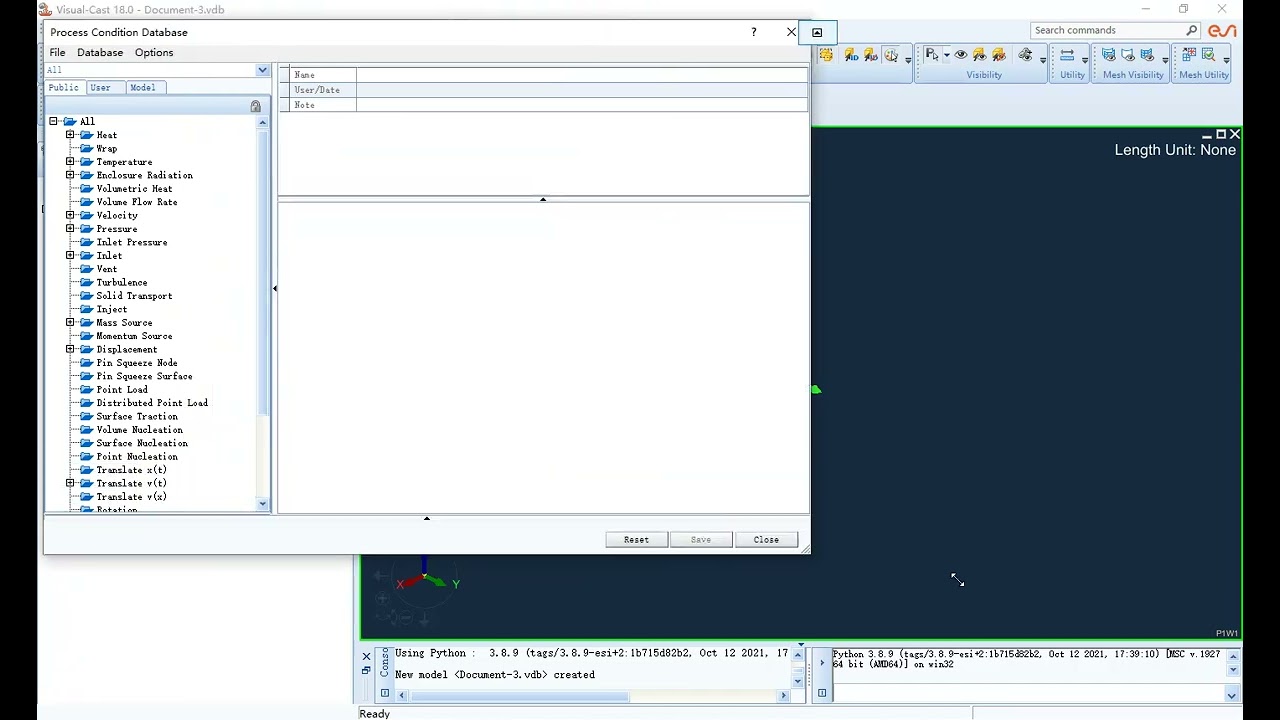Click the search magnifier icon in Search commands
Image resolution: width=1280 pixels, height=720 pixels.
(1191, 30)
